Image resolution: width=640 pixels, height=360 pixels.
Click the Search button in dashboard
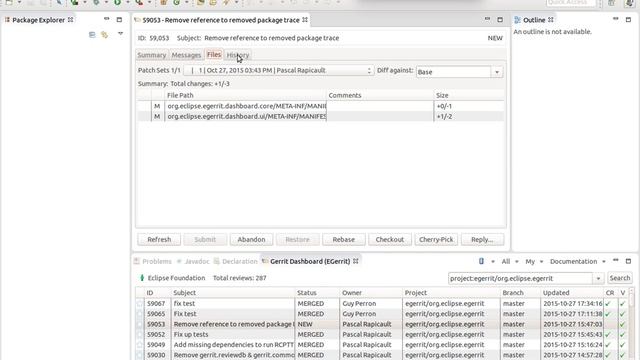pos(620,278)
